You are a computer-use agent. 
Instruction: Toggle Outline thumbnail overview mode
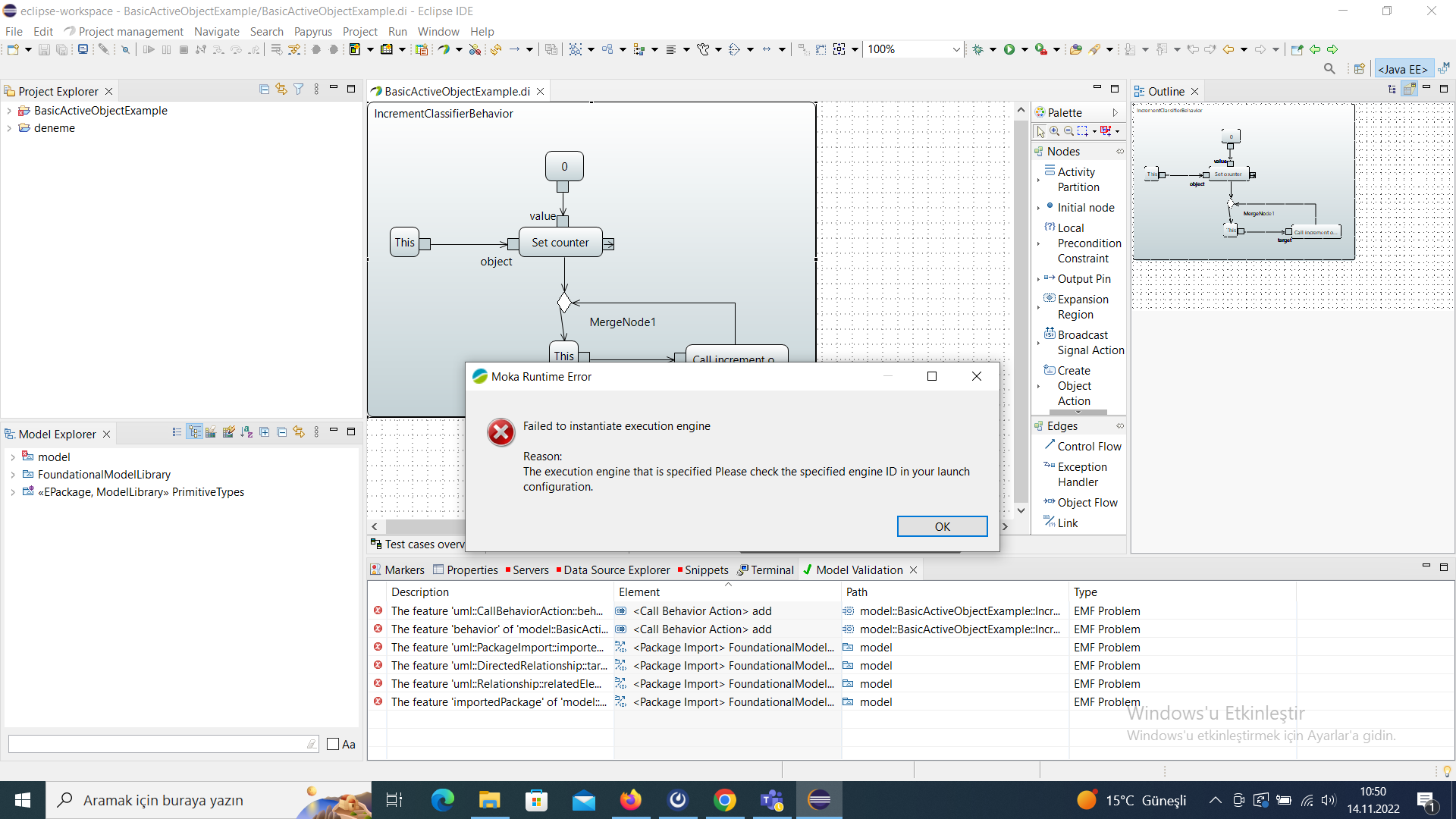click(1409, 89)
